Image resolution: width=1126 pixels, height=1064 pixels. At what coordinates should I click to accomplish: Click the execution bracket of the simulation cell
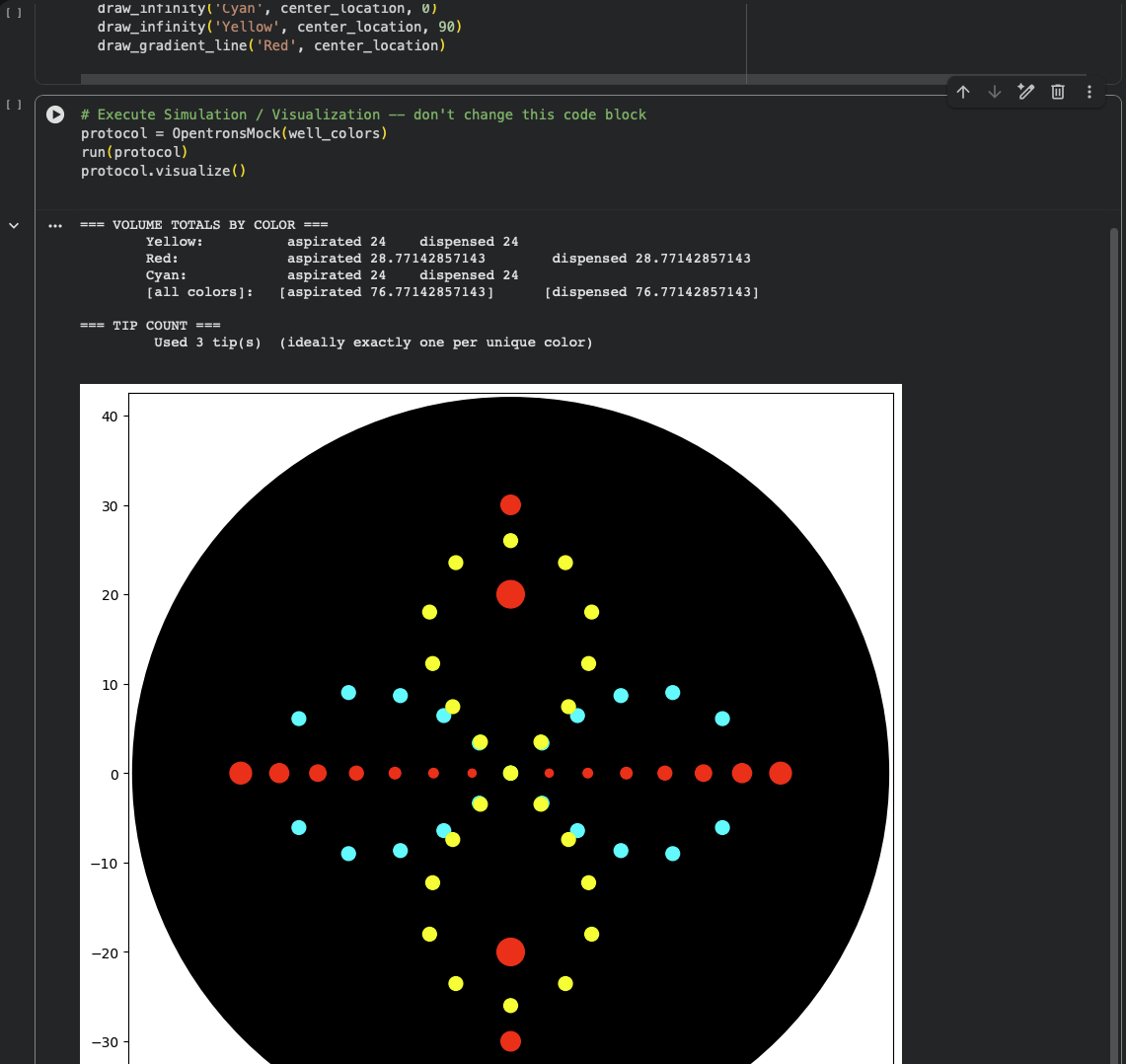point(14,104)
